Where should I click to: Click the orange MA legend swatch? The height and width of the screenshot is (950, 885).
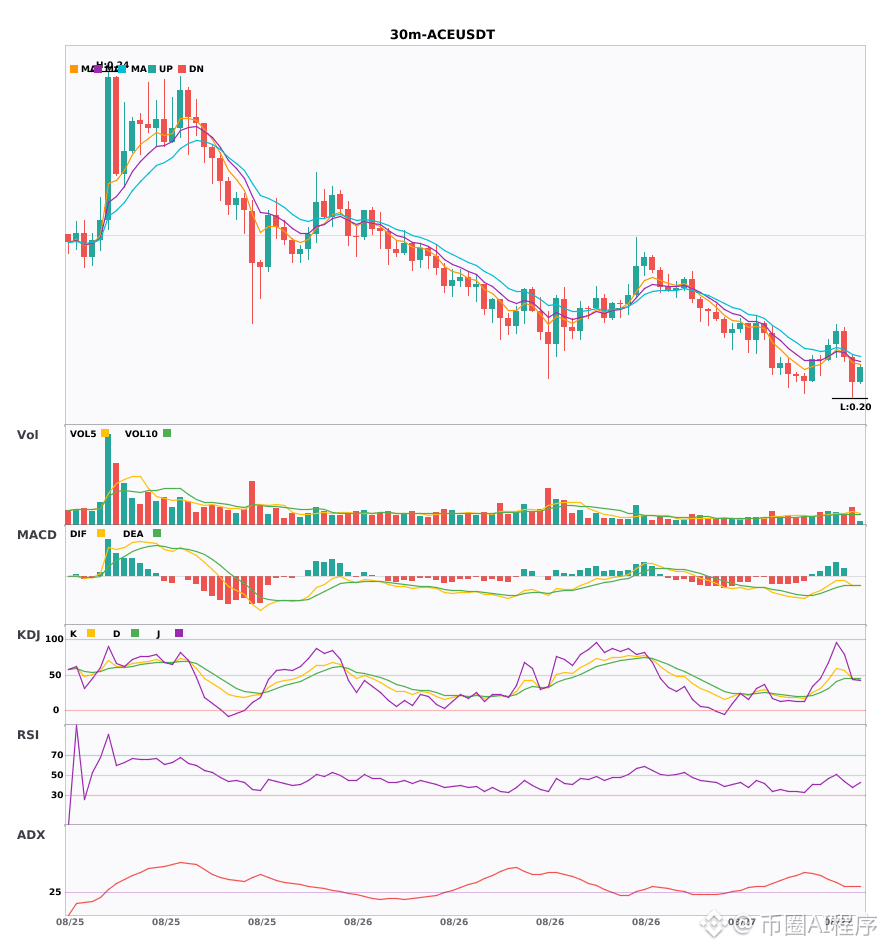74,69
